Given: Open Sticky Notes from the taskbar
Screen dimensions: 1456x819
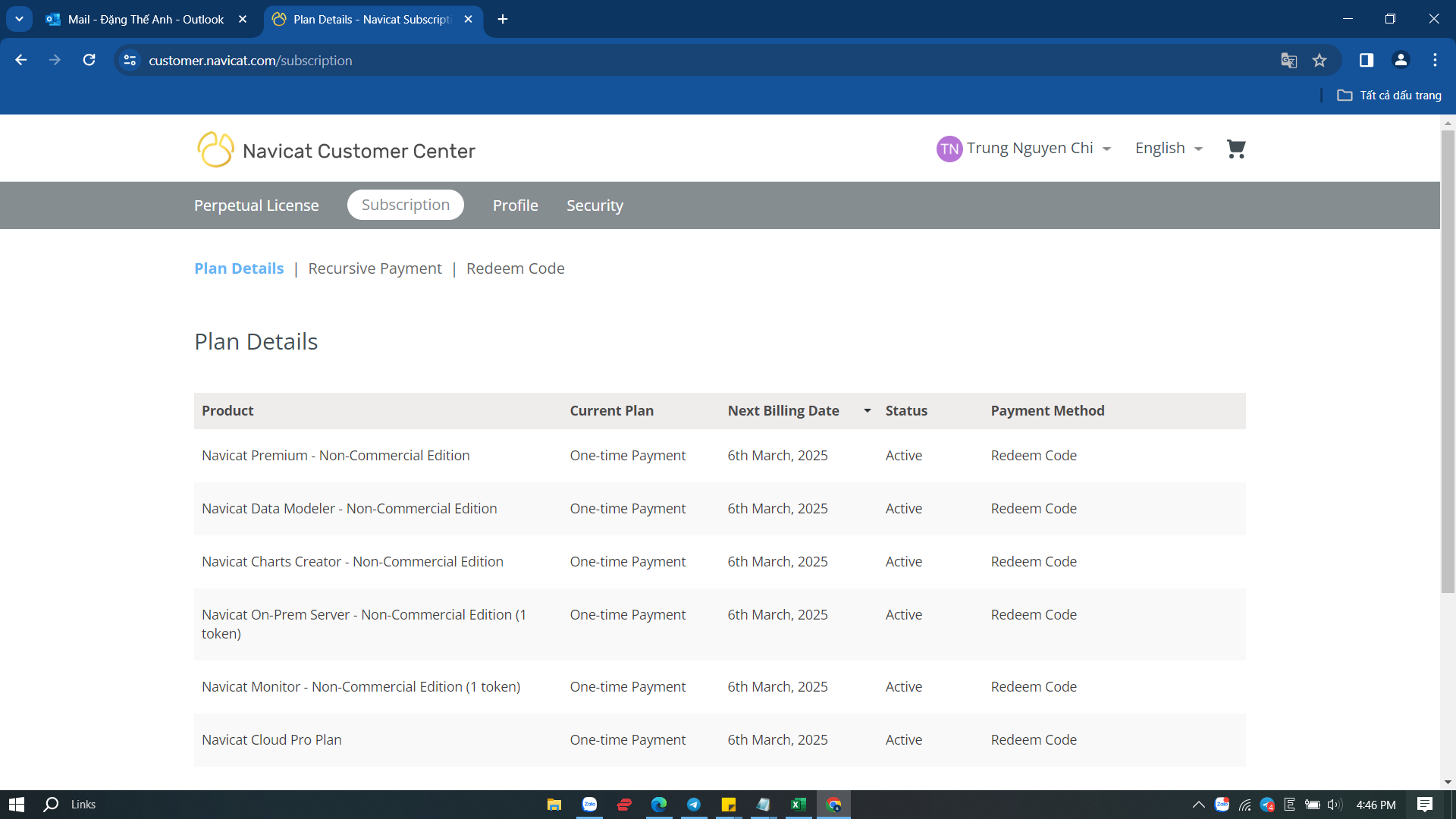Looking at the screenshot, I should click(x=729, y=805).
